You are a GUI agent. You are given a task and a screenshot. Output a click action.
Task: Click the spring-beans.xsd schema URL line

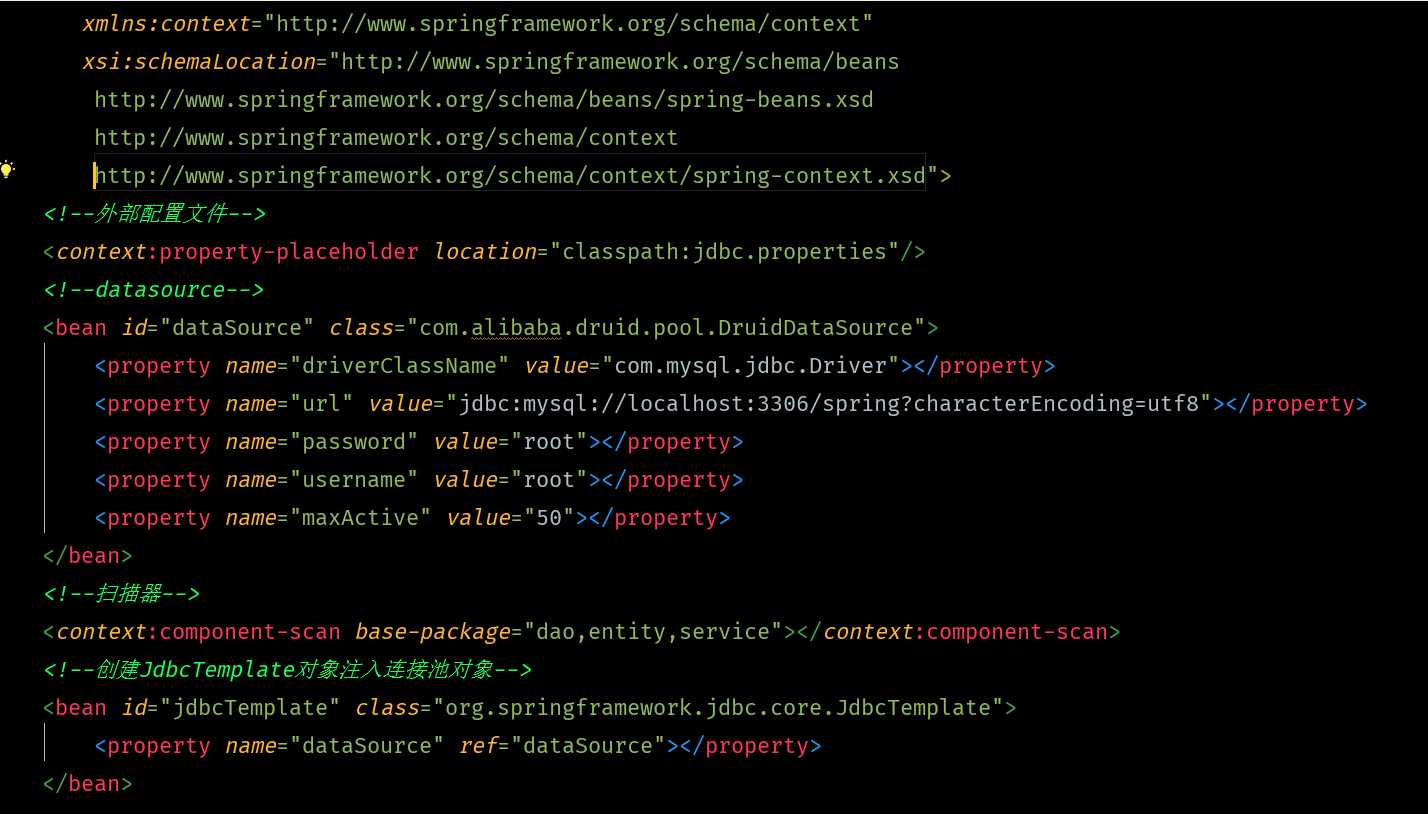pyautogui.click(x=484, y=99)
